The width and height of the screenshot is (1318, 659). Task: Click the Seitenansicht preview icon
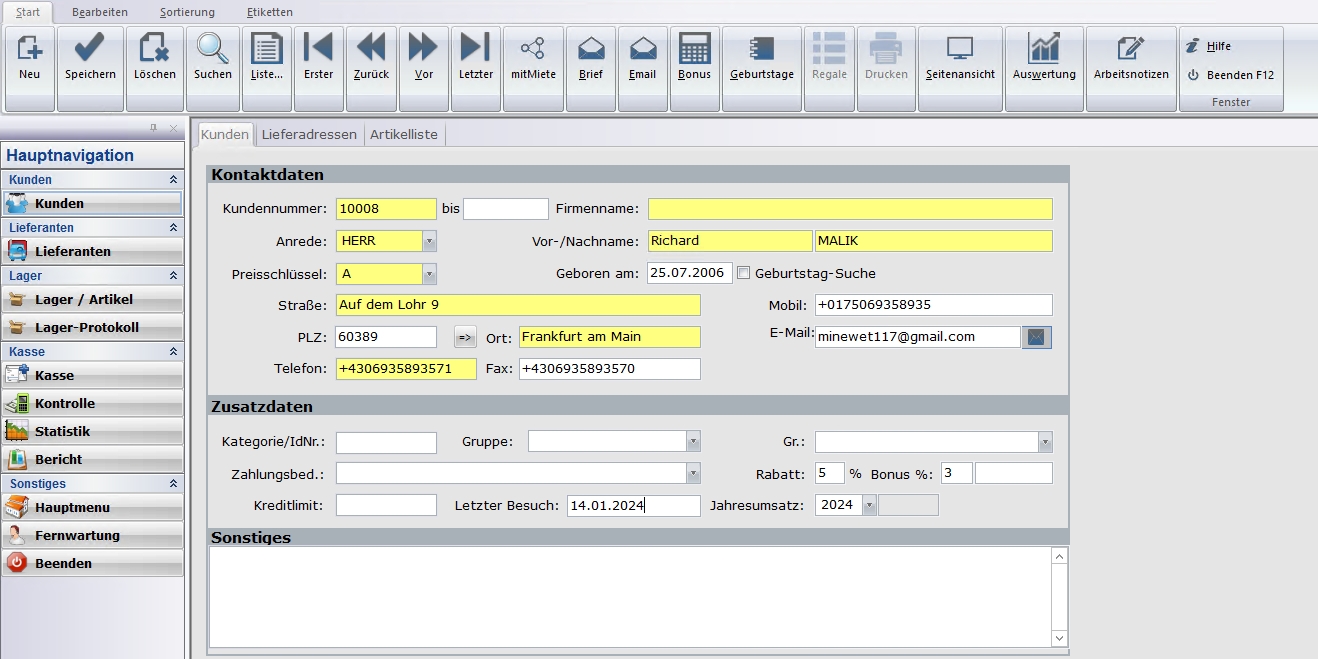[x=960, y=49]
